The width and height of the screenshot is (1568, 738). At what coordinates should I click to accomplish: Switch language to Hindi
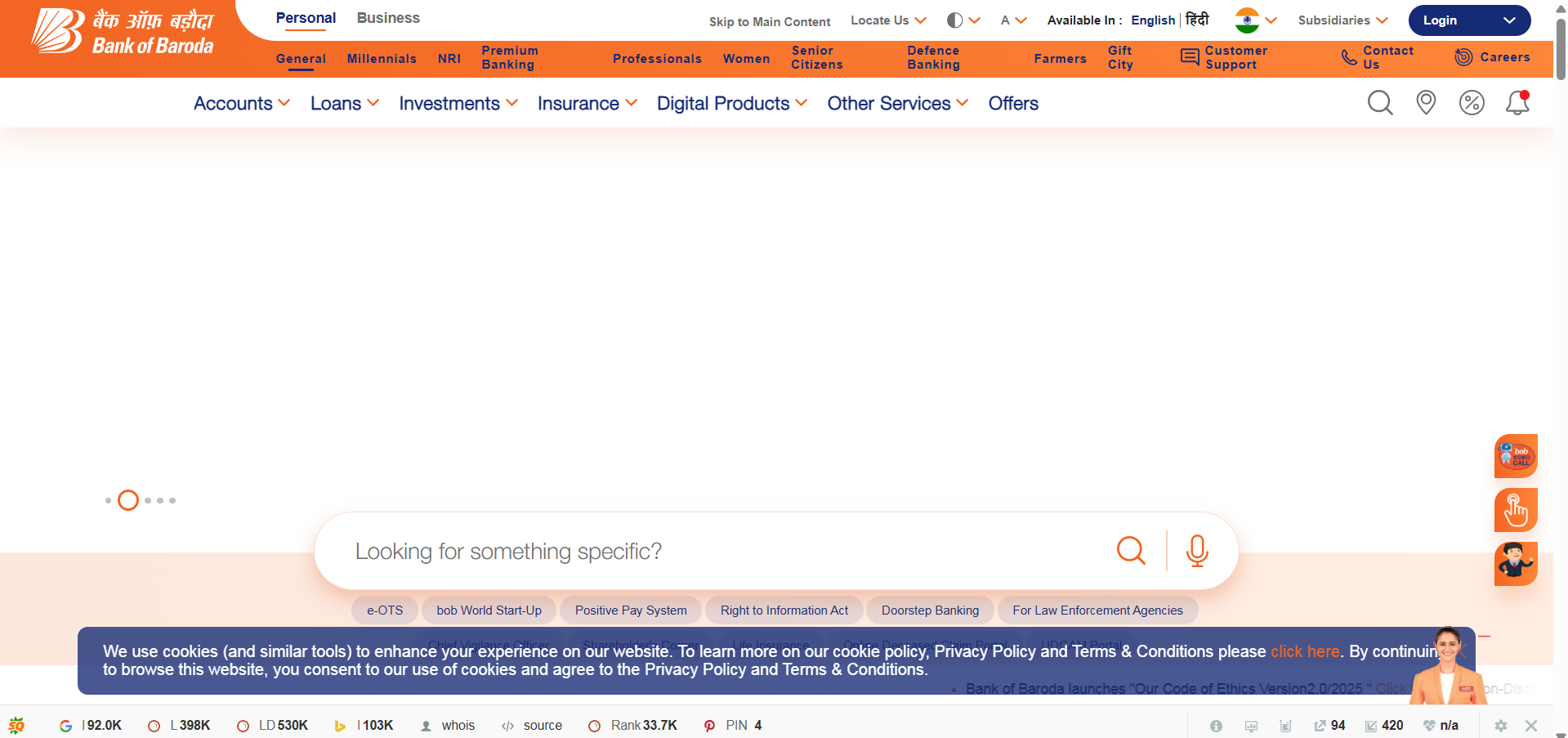coord(1197,20)
